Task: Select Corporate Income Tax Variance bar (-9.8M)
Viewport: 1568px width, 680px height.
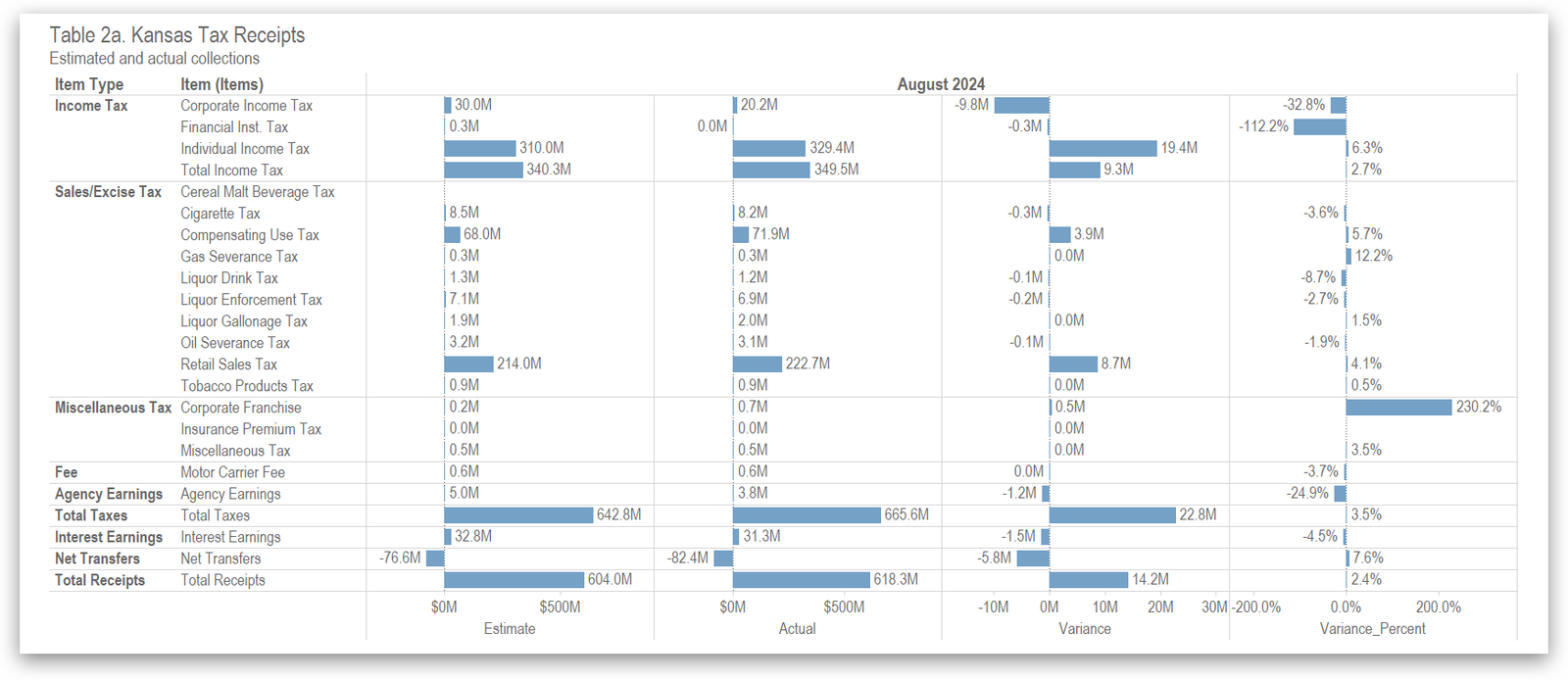Action: point(1021,106)
